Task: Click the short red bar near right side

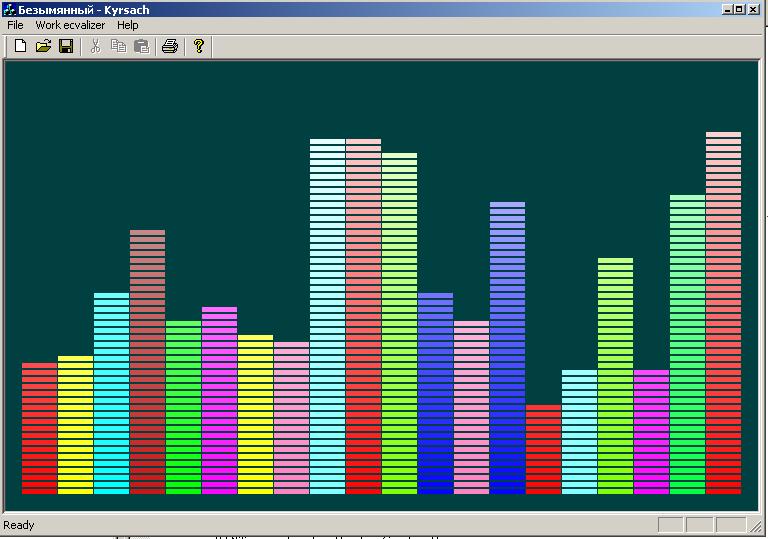Action: tap(544, 449)
